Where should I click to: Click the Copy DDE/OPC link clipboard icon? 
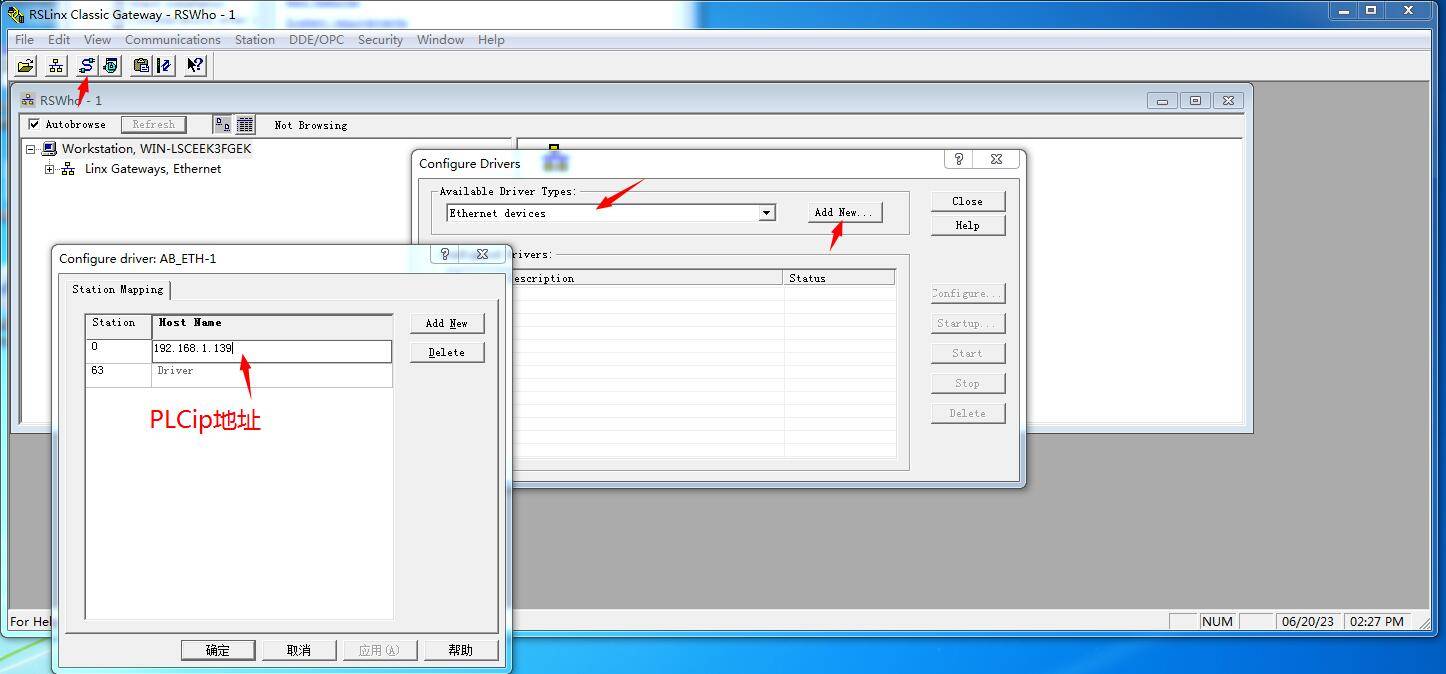pyautogui.click(x=141, y=66)
